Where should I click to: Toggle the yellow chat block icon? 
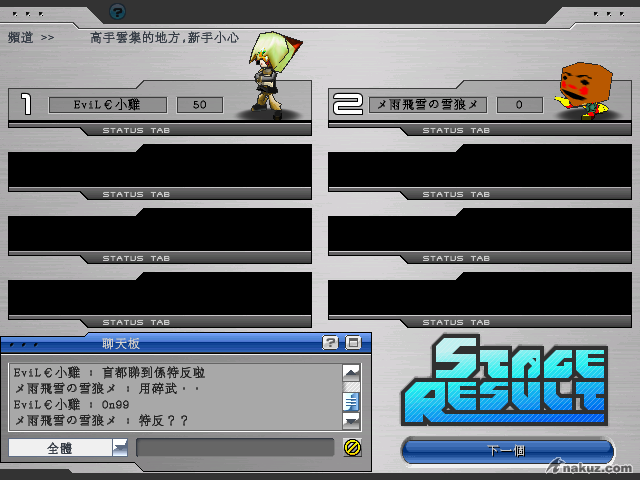pos(352,448)
